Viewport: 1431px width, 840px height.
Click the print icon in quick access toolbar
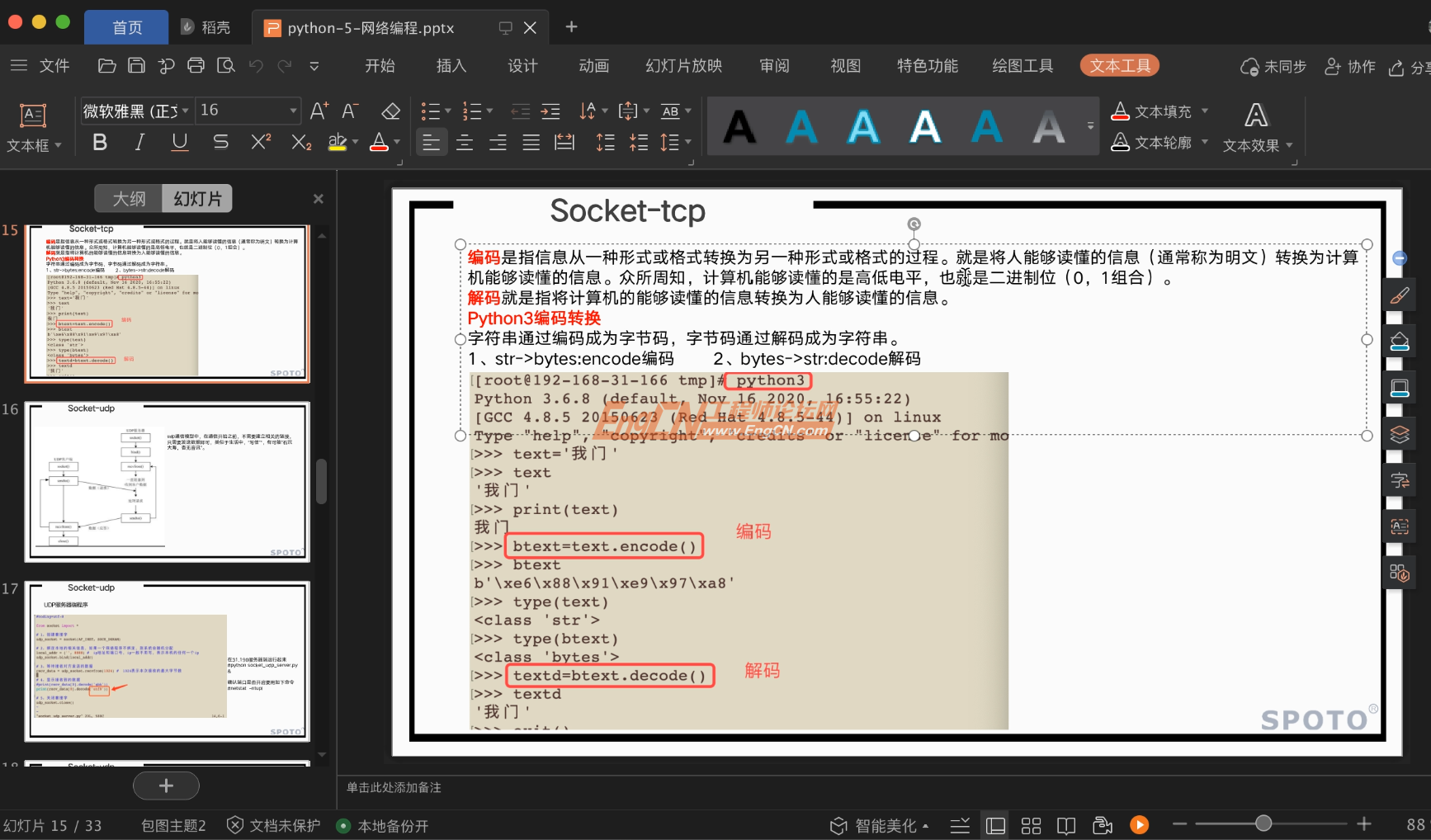tap(196, 65)
